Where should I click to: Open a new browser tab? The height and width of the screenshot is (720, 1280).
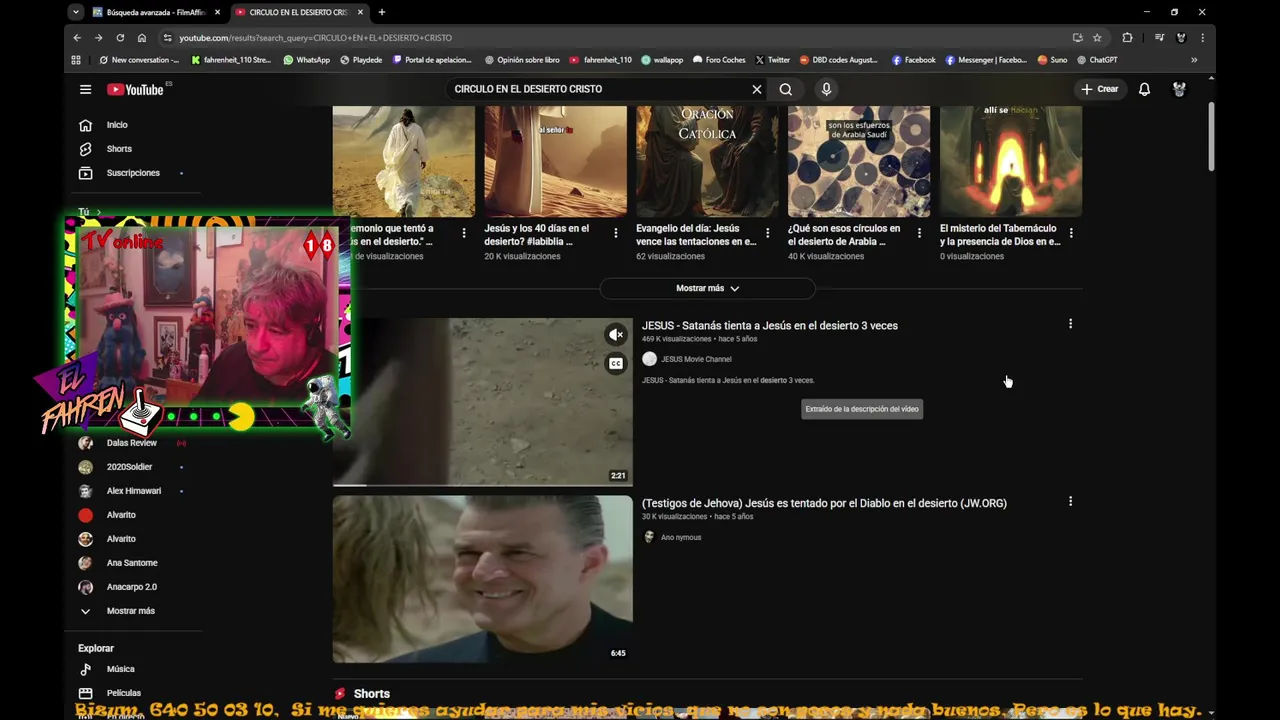pyautogui.click(x=381, y=12)
